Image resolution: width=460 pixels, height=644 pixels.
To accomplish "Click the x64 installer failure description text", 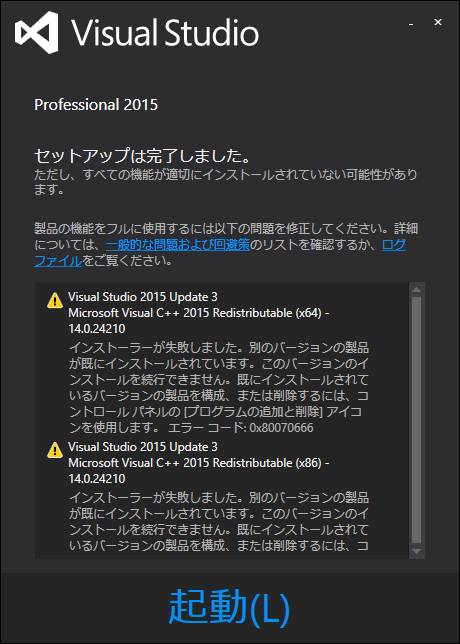I will (x=219, y=388).
